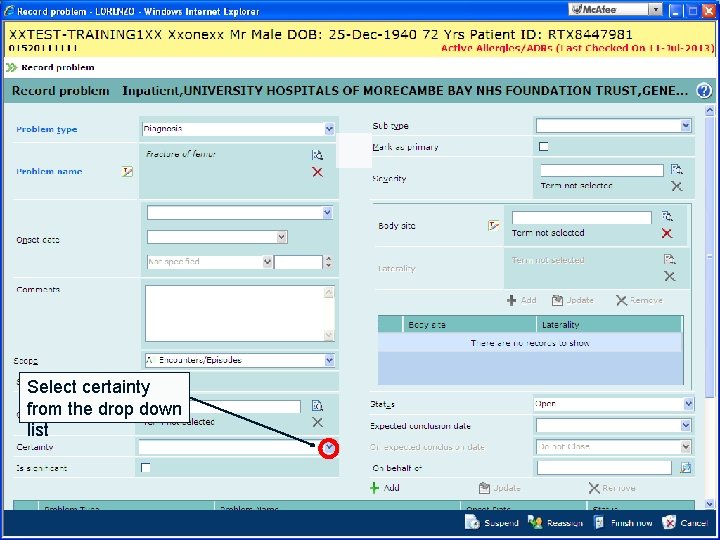The width and height of the screenshot is (720, 540).
Task: Mark as primary checkbox
Action: point(543,146)
